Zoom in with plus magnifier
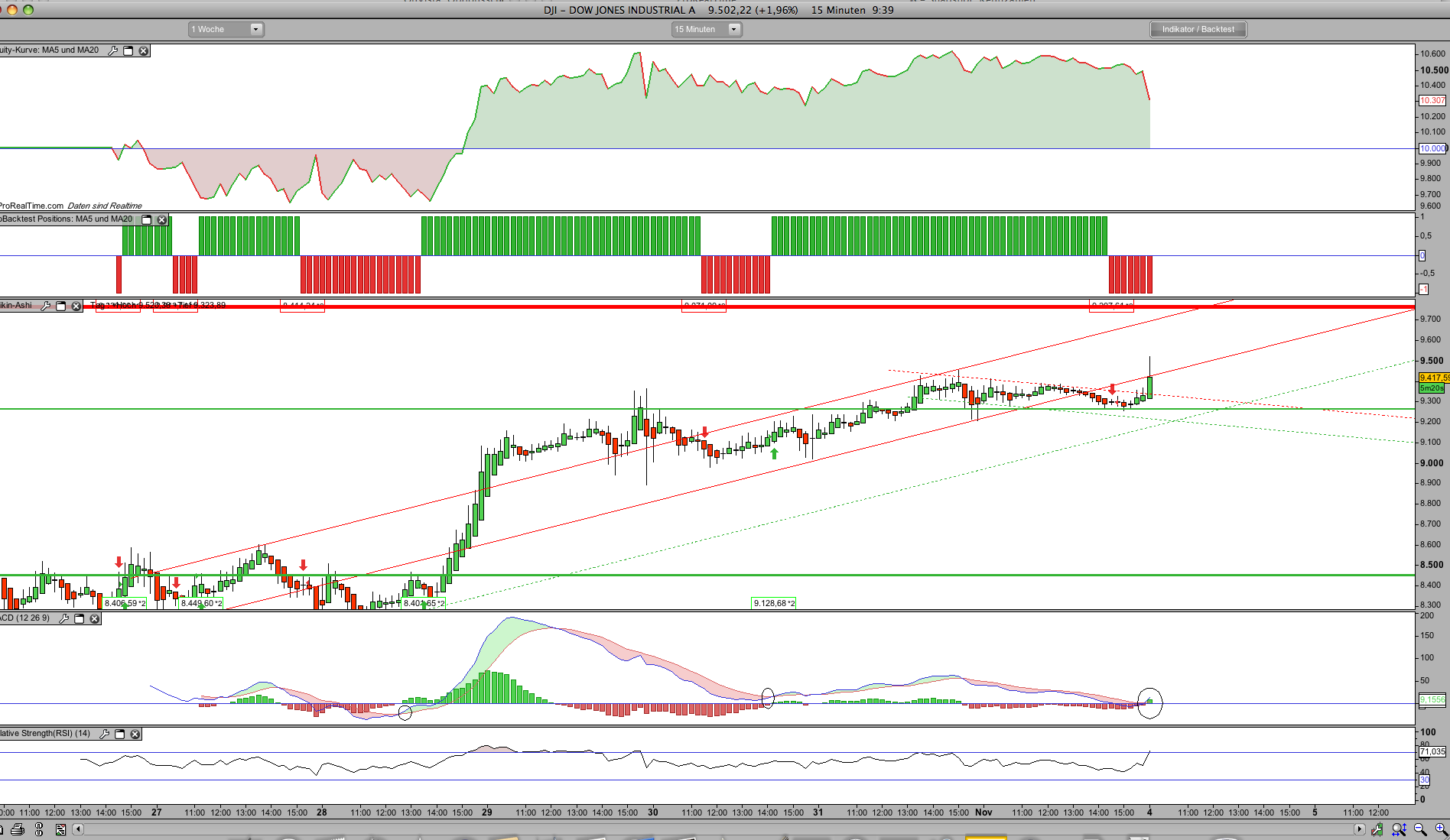The width and height of the screenshot is (1450, 840). tap(1441, 829)
